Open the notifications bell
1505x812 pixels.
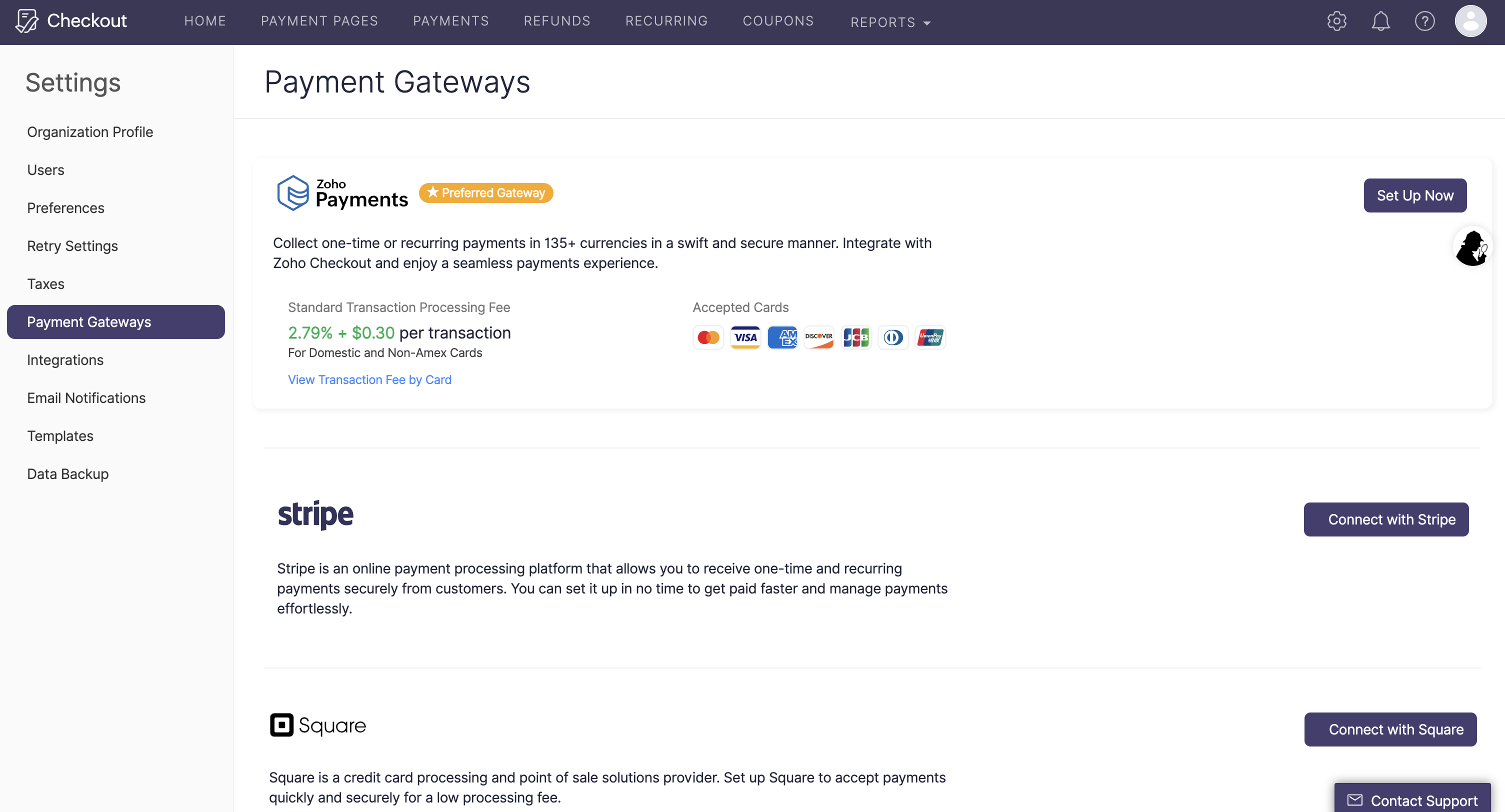(1380, 21)
